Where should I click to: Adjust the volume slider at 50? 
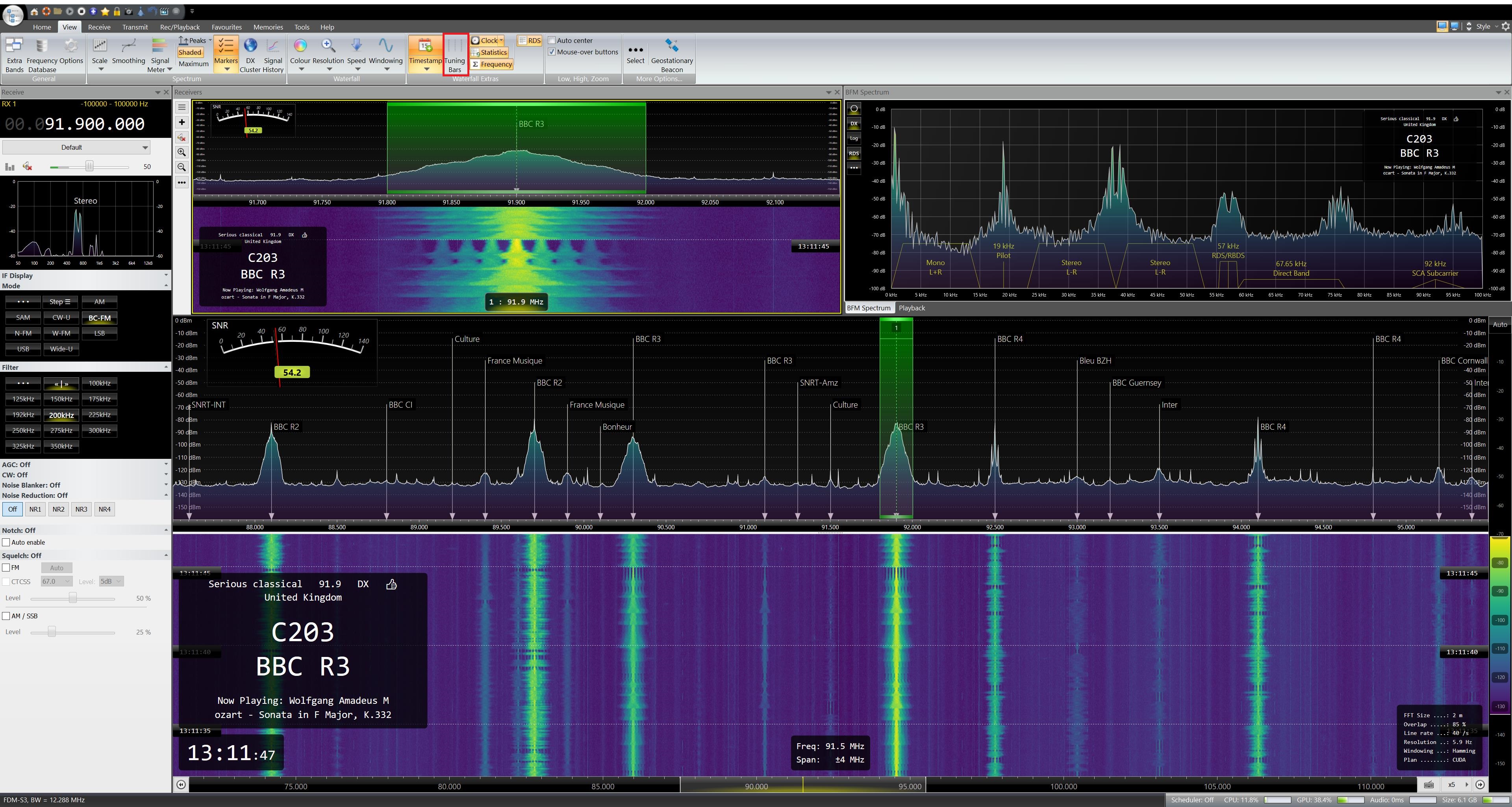[x=89, y=167]
